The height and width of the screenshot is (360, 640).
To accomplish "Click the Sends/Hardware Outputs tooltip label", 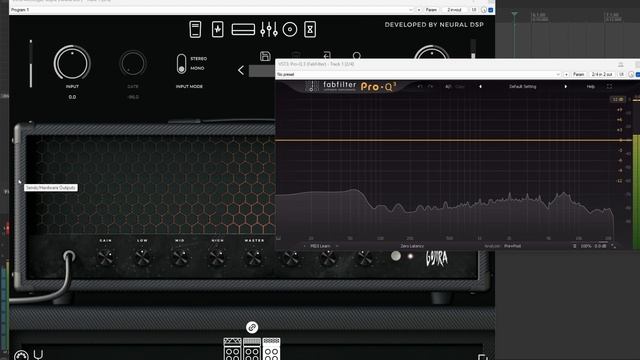I will [x=51, y=188].
